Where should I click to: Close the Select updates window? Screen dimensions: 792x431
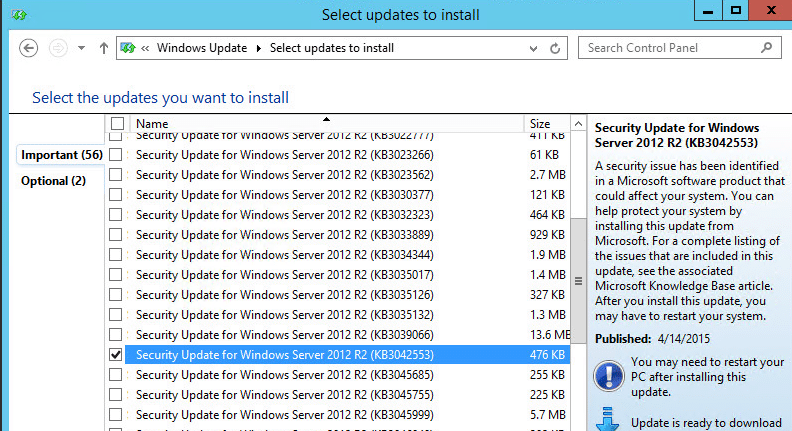click(x=771, y=10)
